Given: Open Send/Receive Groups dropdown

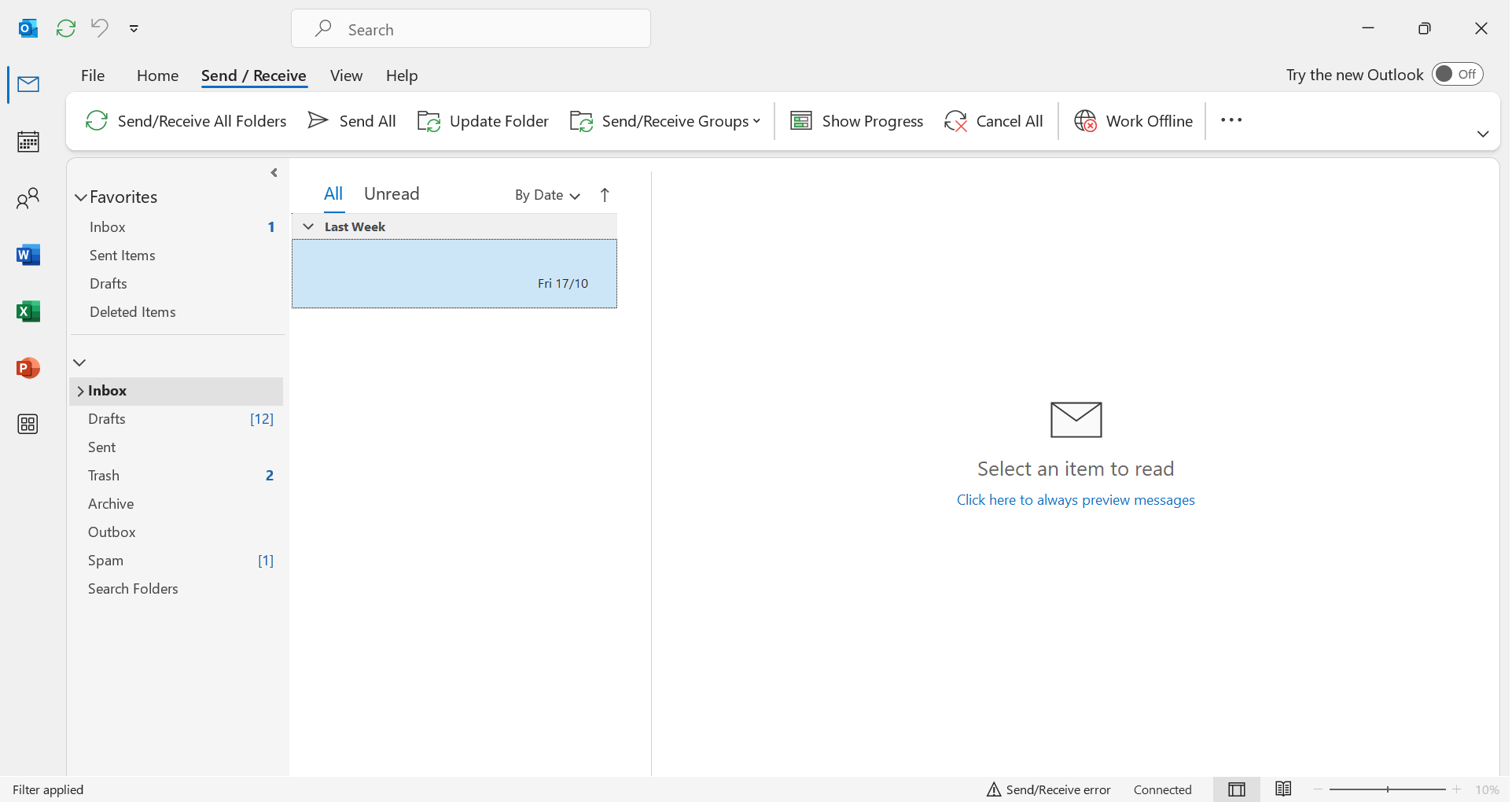Looking at the screenshot, I should click(x=665, y=121).
